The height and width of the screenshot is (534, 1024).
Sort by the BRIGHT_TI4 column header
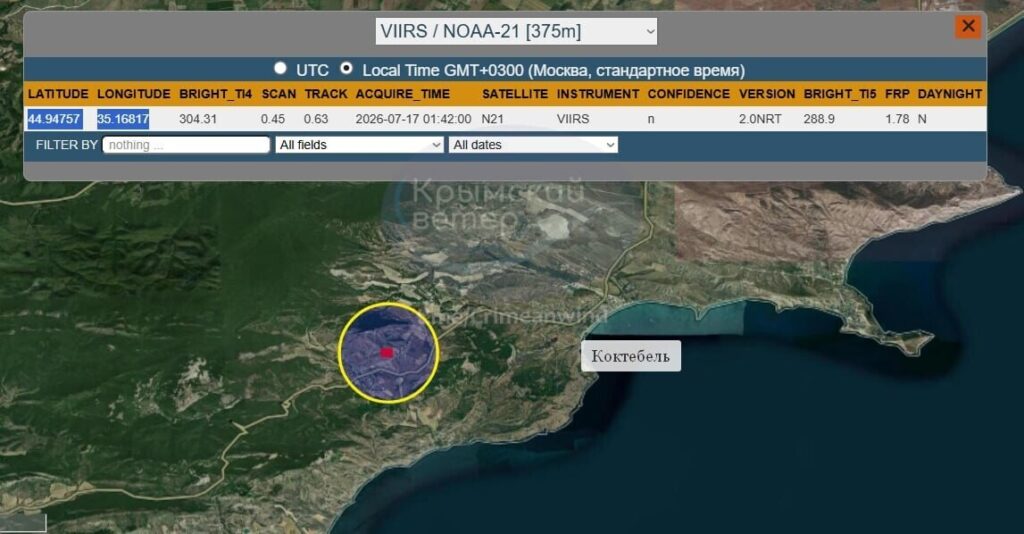216,94
